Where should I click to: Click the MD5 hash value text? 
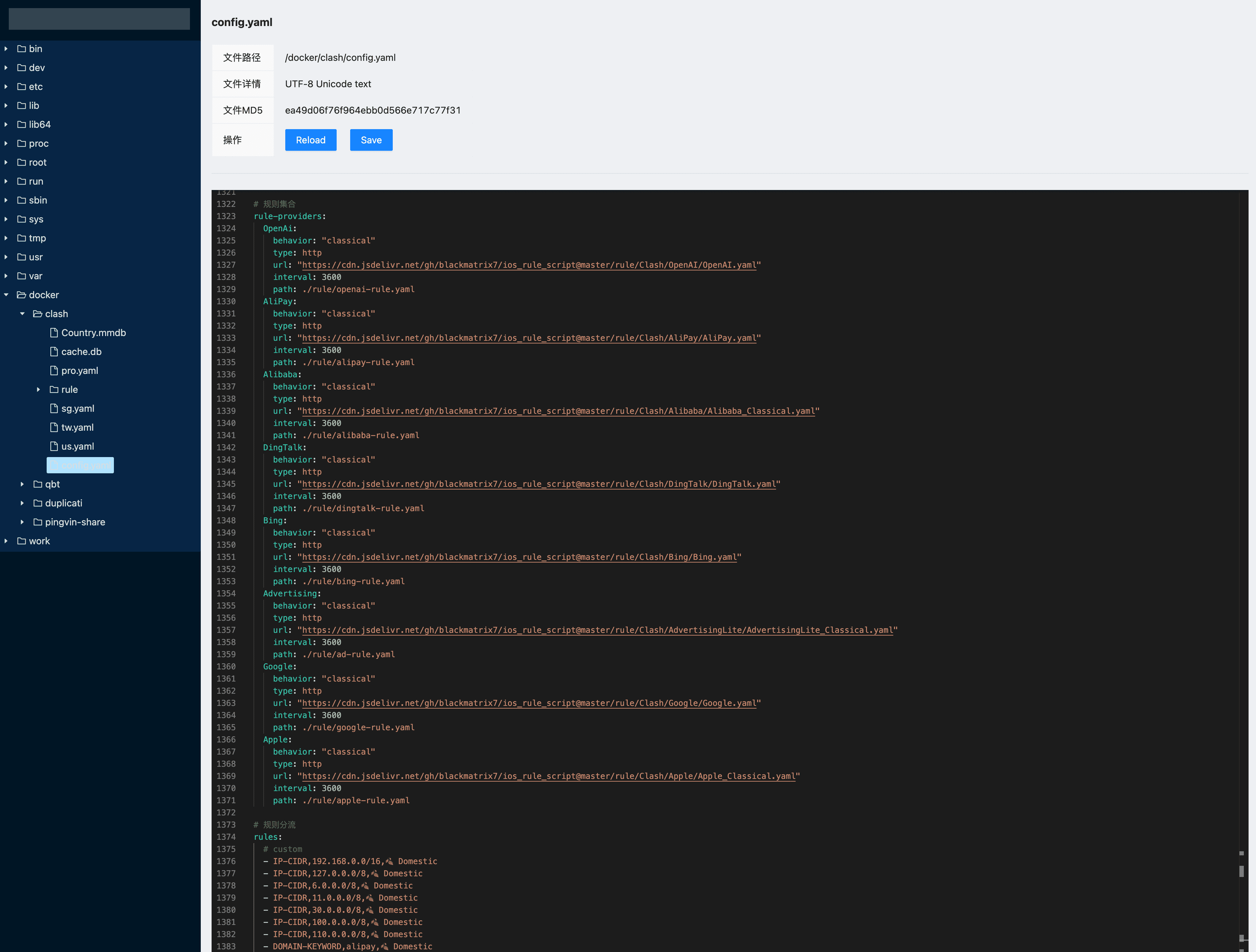tap(372, 110)
